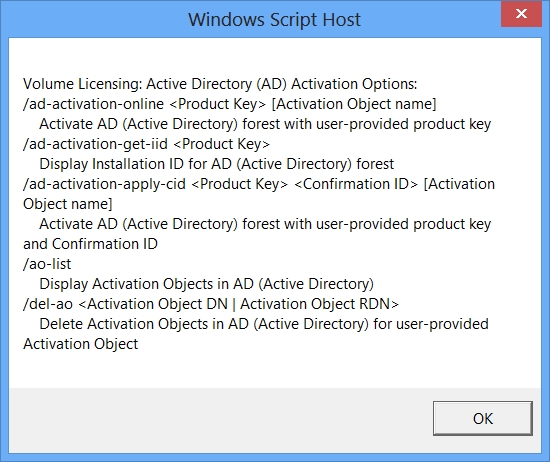
Task: Click the final 'Activation Object' line
Action: click(81, 344)
